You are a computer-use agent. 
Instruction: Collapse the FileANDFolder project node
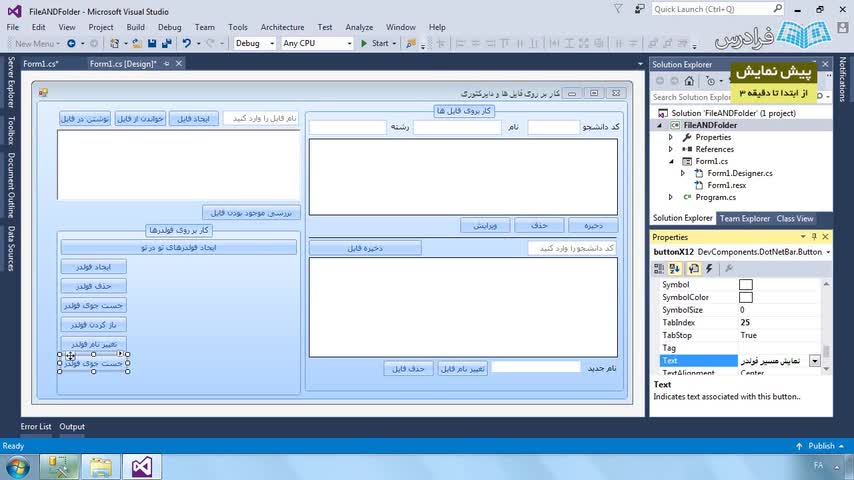(660, 125)
